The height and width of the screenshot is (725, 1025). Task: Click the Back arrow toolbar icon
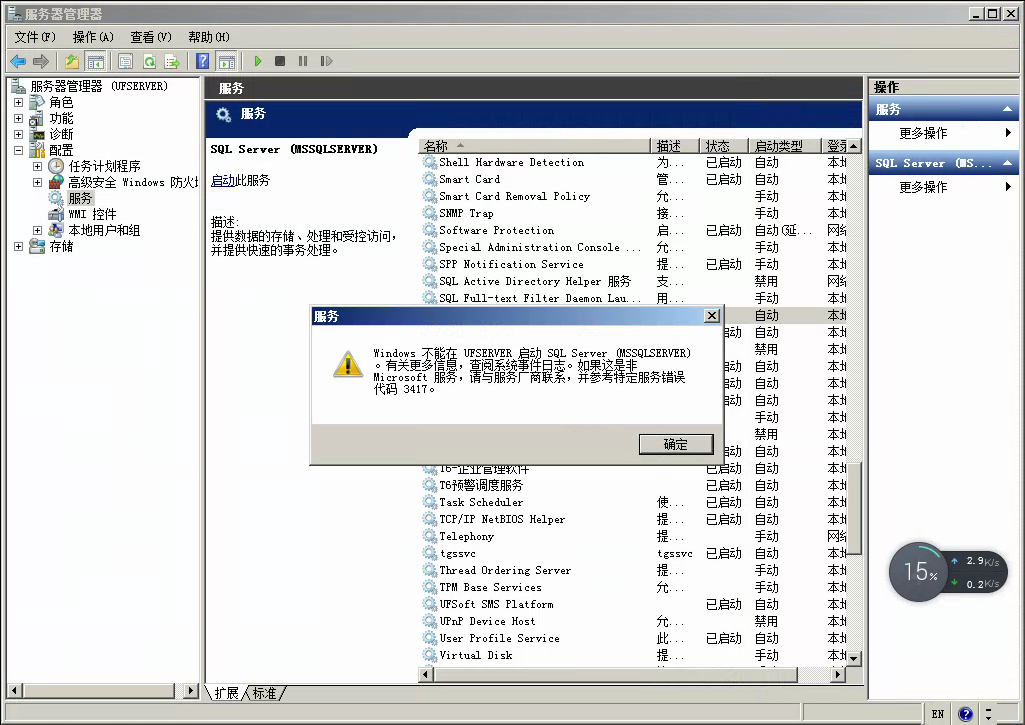point(18,61)
